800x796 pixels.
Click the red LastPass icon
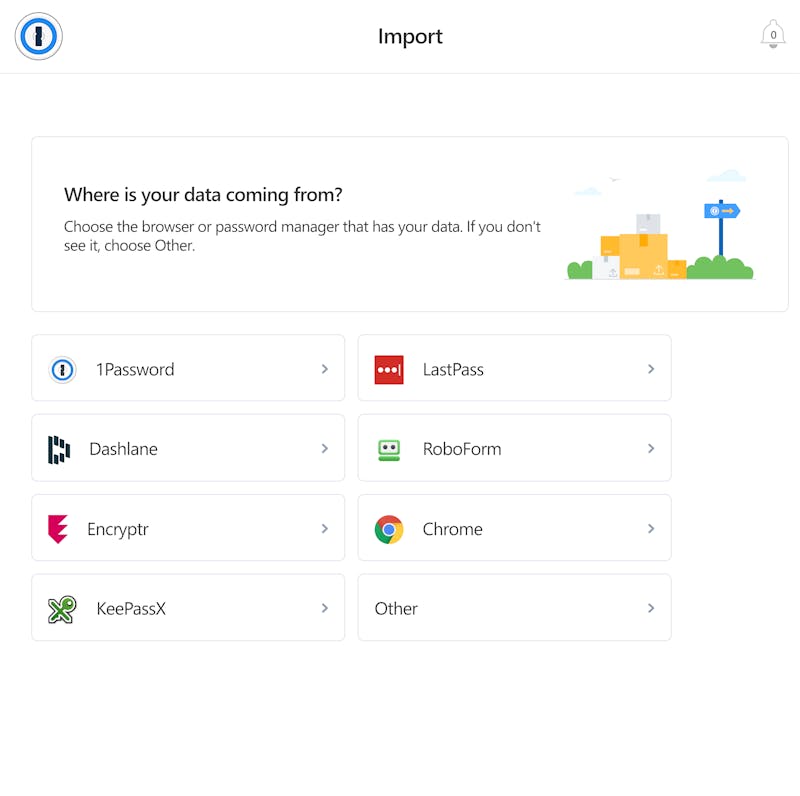(x=389, y=369)
